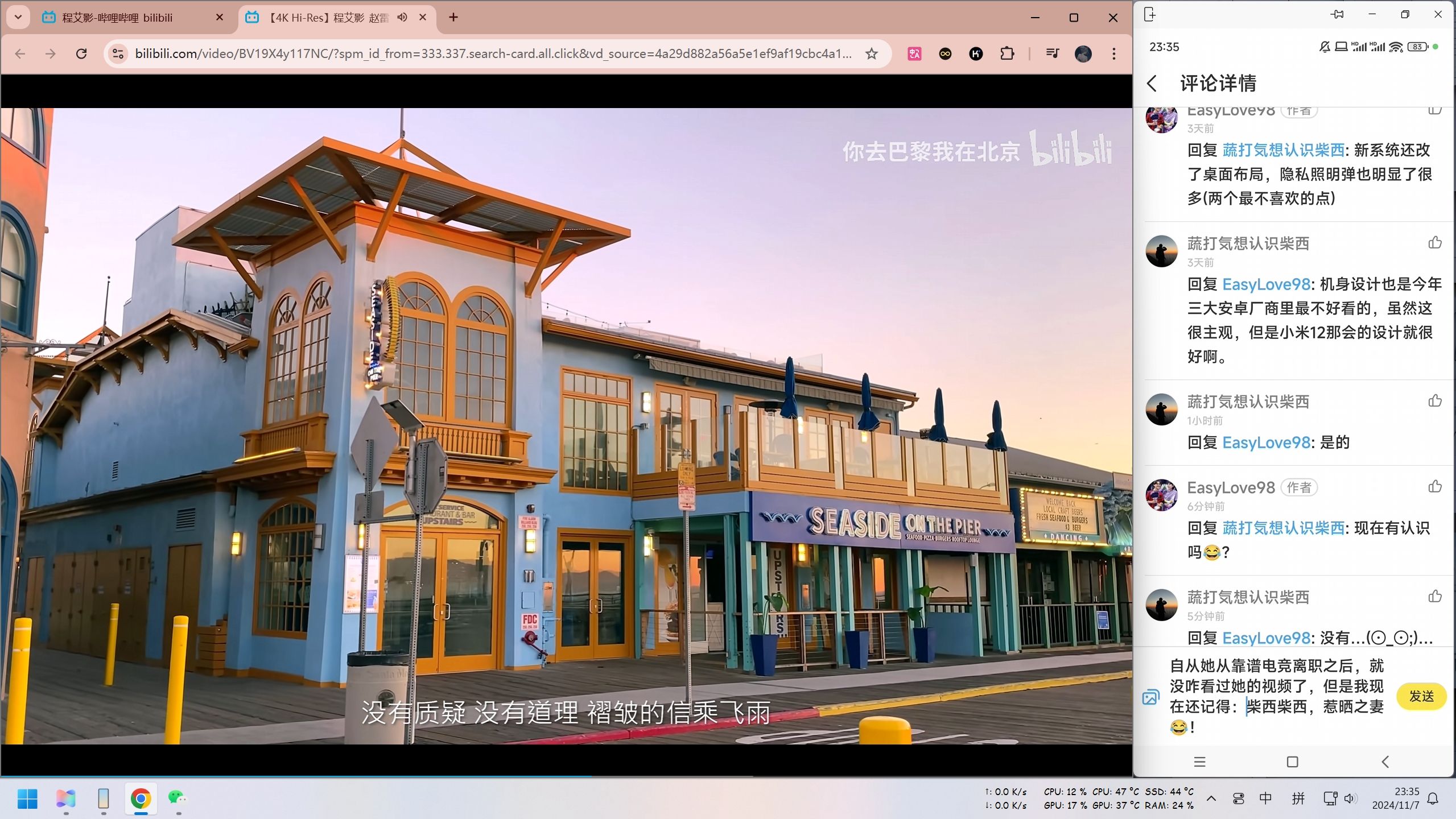Click the bookmark star in address bar
The image size is (1456, 819).
[x=871, y=53]
